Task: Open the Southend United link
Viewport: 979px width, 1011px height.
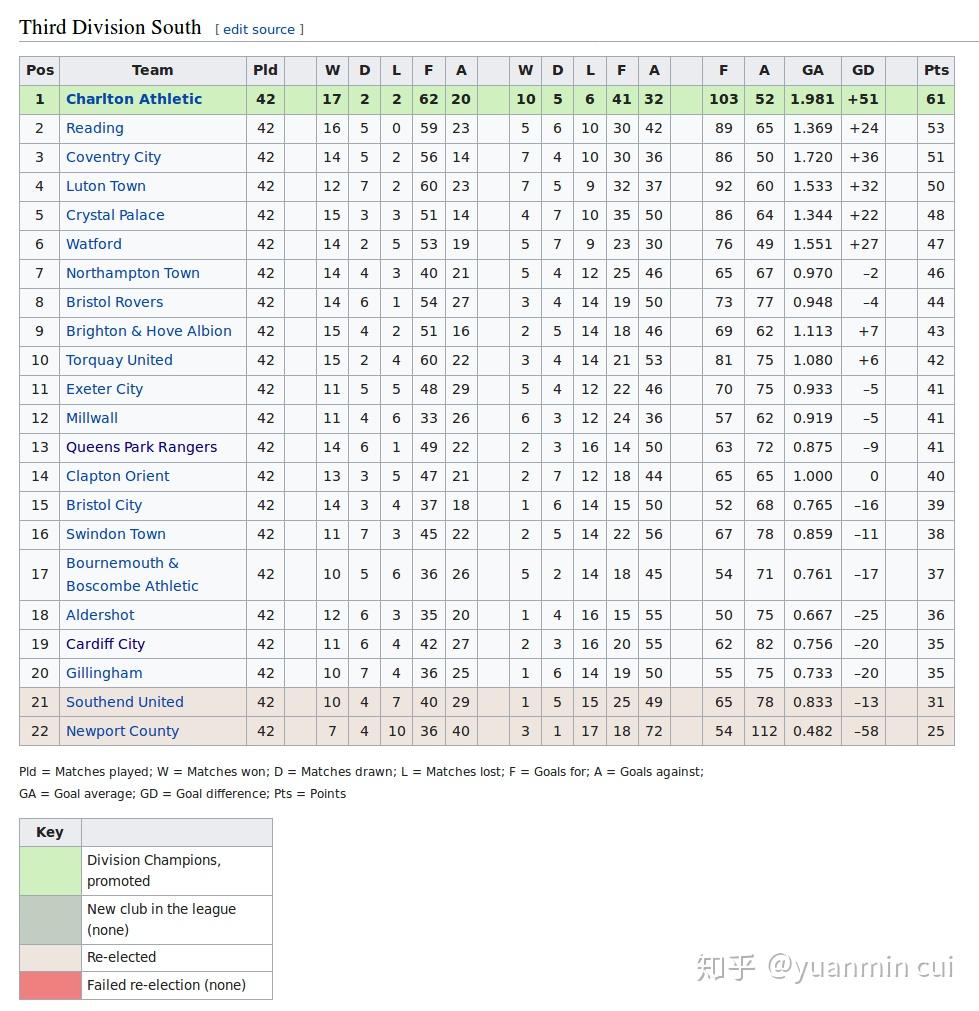Action: (125, 702)
